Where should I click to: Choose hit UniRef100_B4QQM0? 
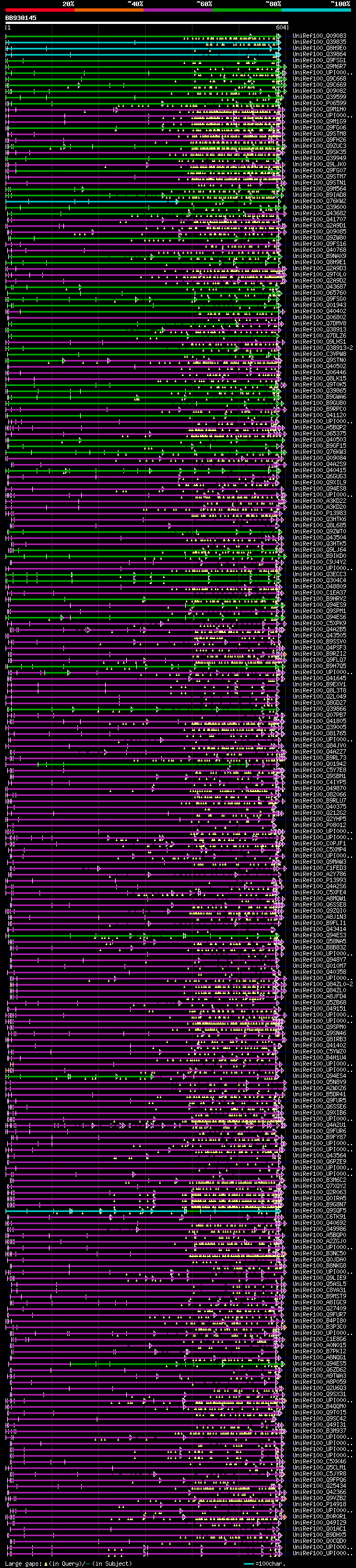(319, 1406)
